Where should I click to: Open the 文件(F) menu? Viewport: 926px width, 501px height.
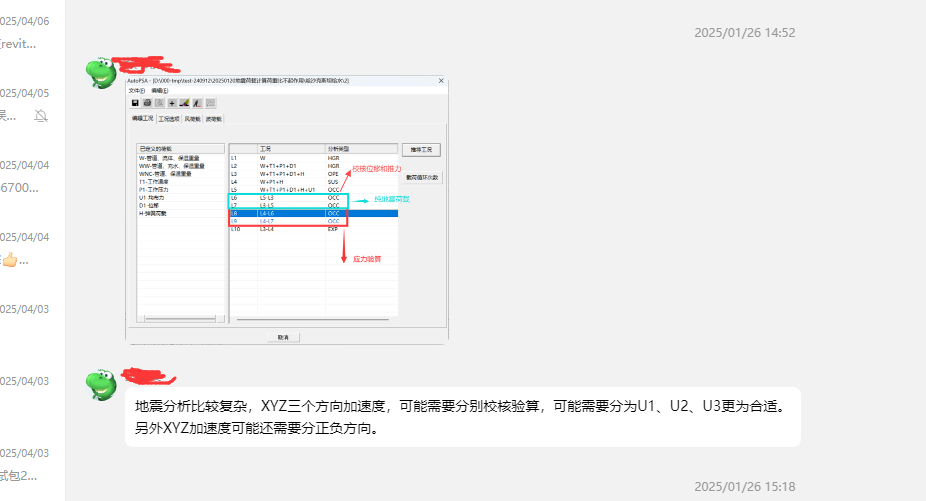[137, 90]
